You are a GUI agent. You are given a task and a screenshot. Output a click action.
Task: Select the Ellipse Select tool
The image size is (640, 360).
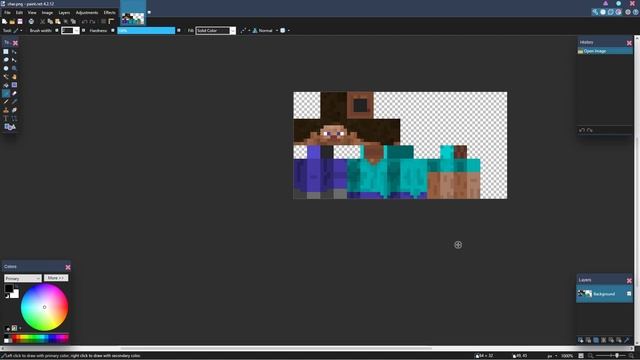click(x=6, y=68)
